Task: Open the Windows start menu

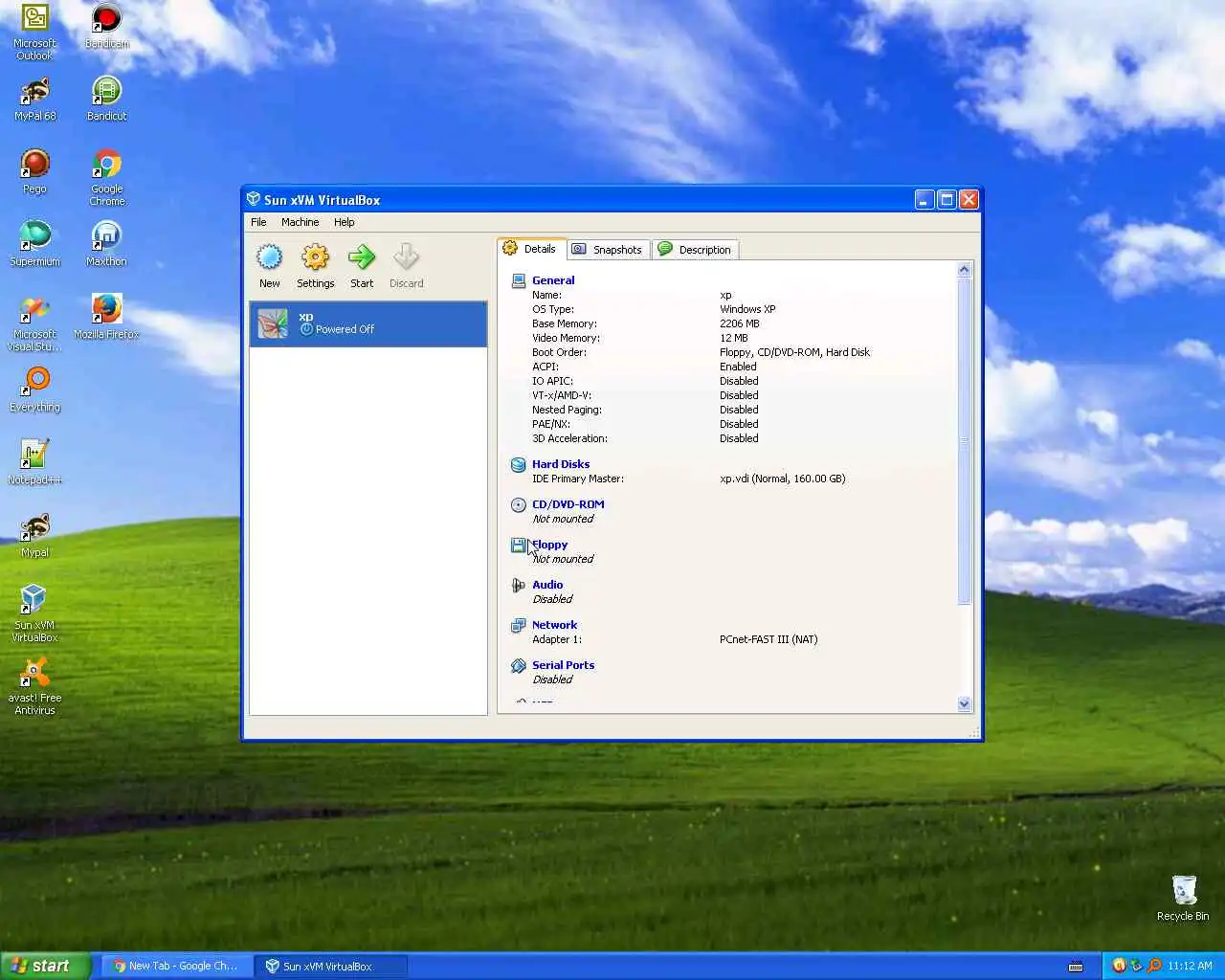Action: (46, 966)
